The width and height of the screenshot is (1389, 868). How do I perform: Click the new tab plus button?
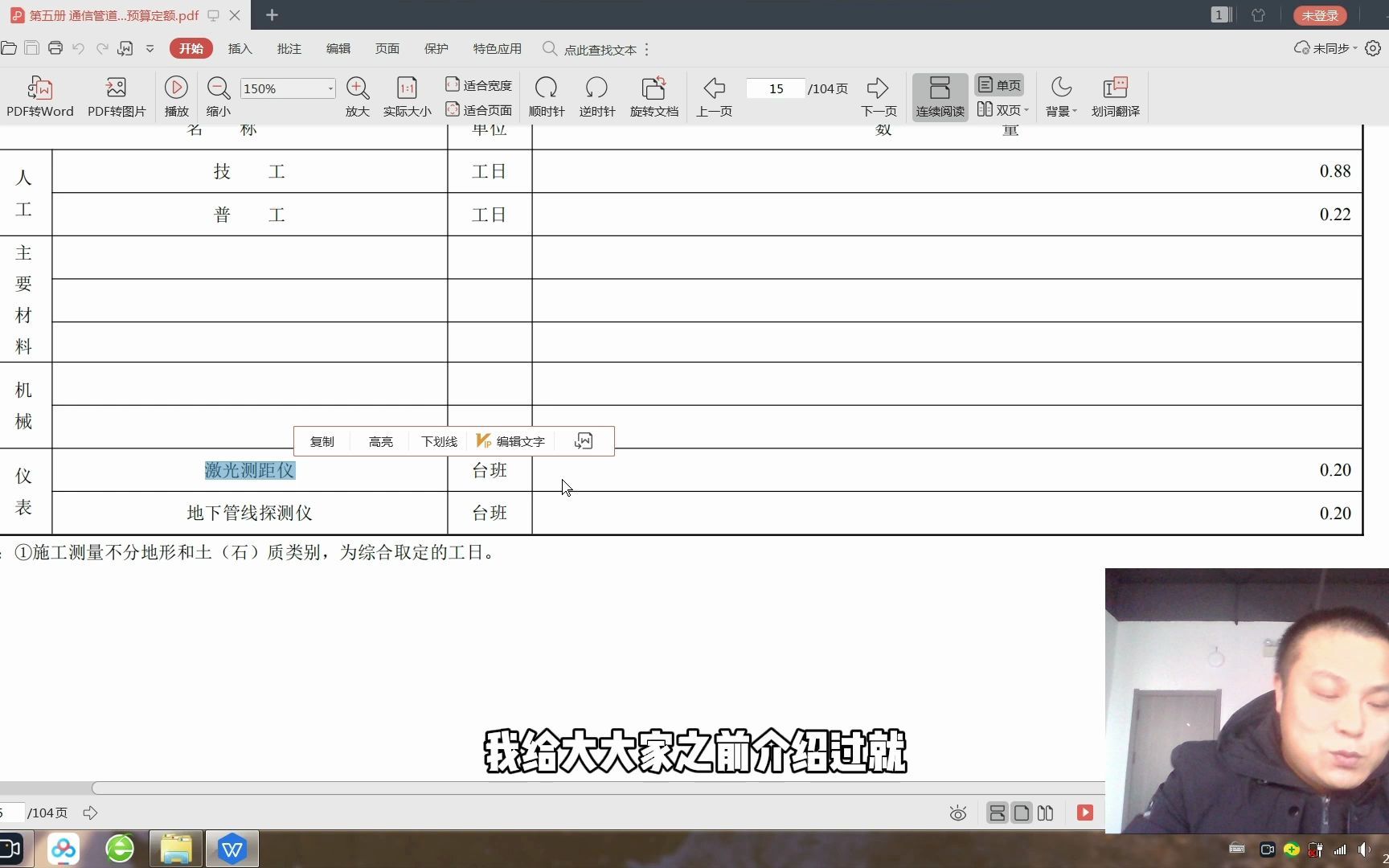272,15
